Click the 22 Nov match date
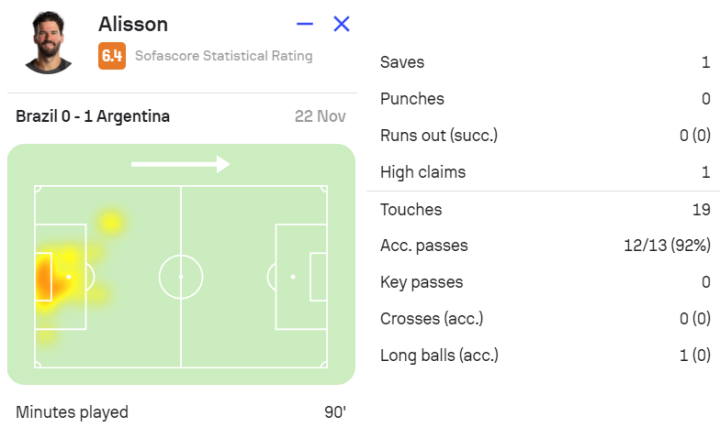This screenshot has width=720, height=427. point(320,116)
